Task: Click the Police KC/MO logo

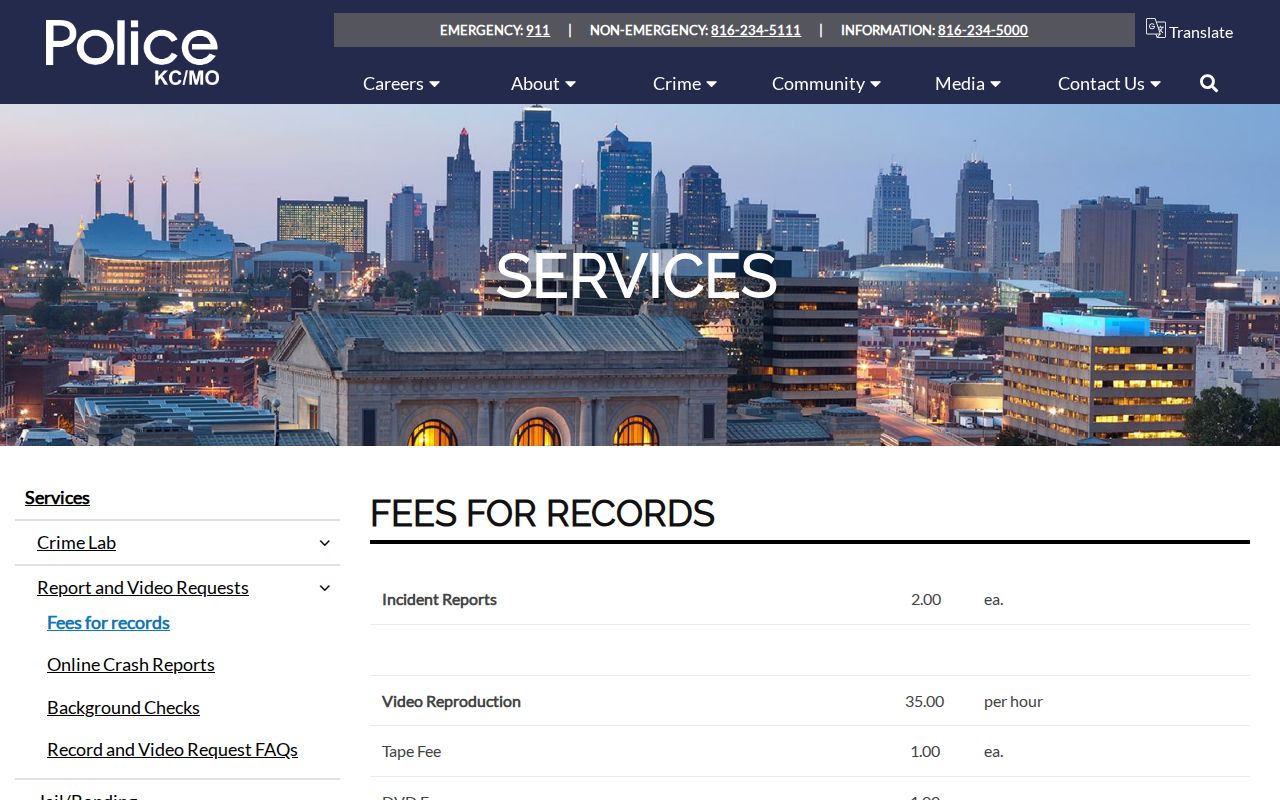Action: point(132,53)
